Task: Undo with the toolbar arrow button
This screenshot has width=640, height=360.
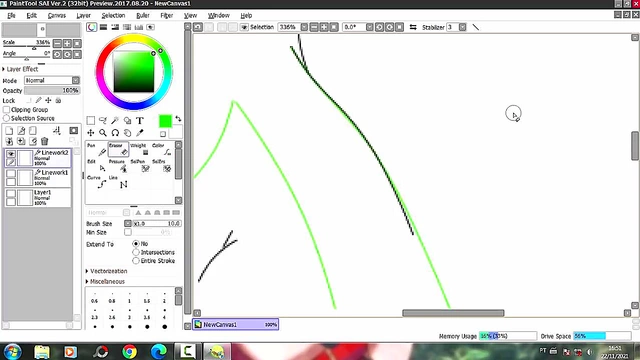Action: coord(198,27)
